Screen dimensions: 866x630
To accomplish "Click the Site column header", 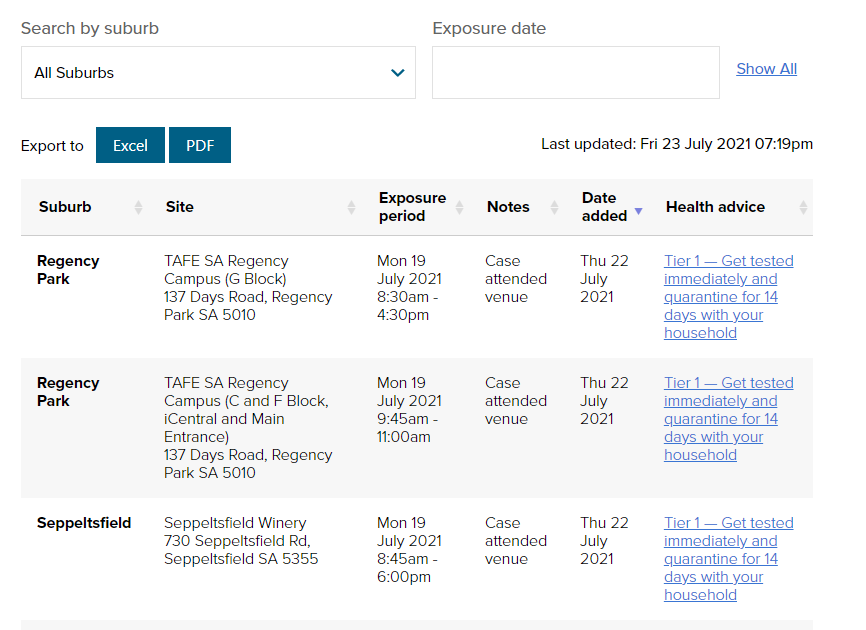I will pos(179,206).
